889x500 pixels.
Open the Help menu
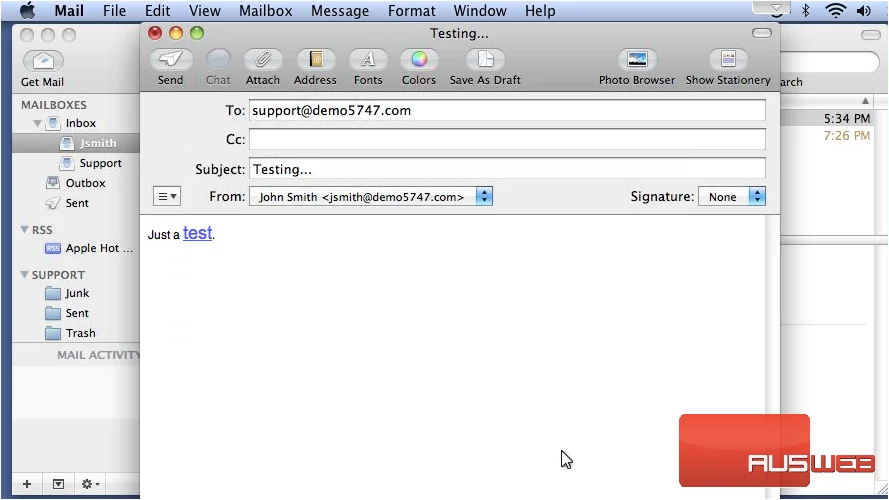540,11
